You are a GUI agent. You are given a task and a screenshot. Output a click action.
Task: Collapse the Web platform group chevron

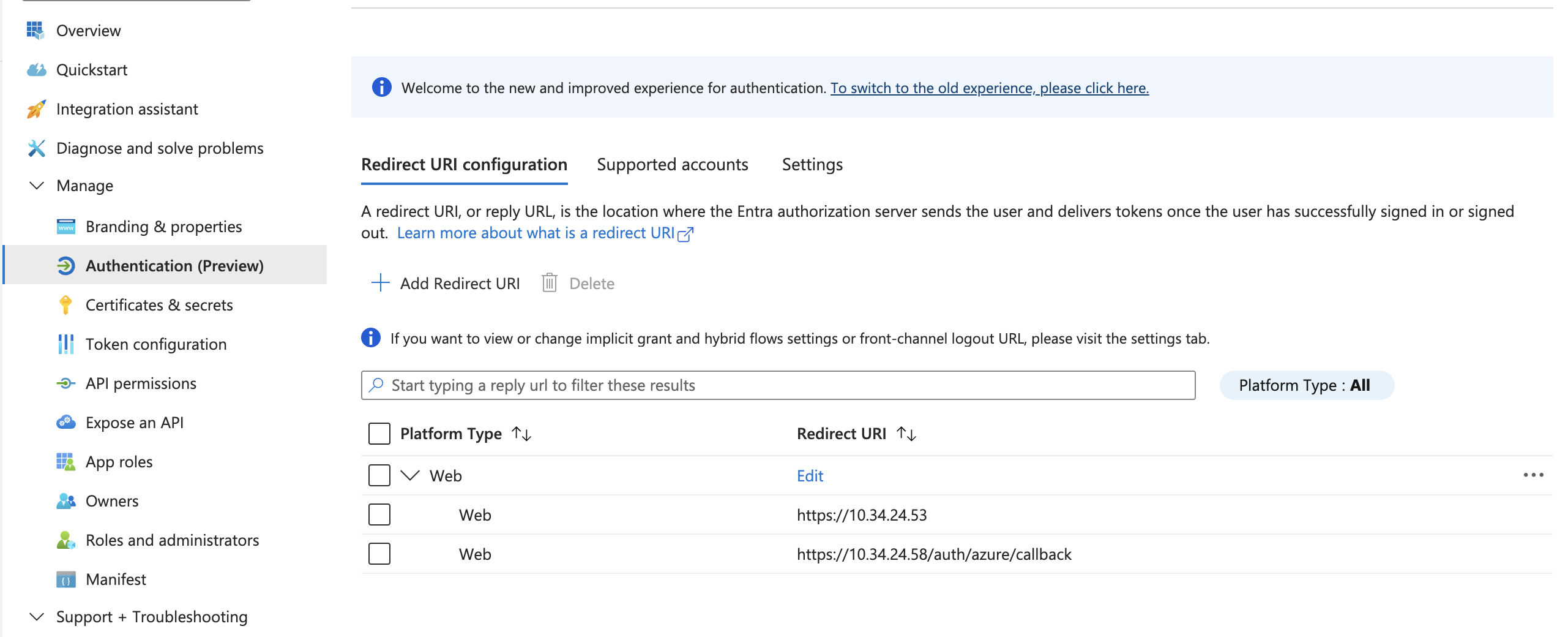409,475
